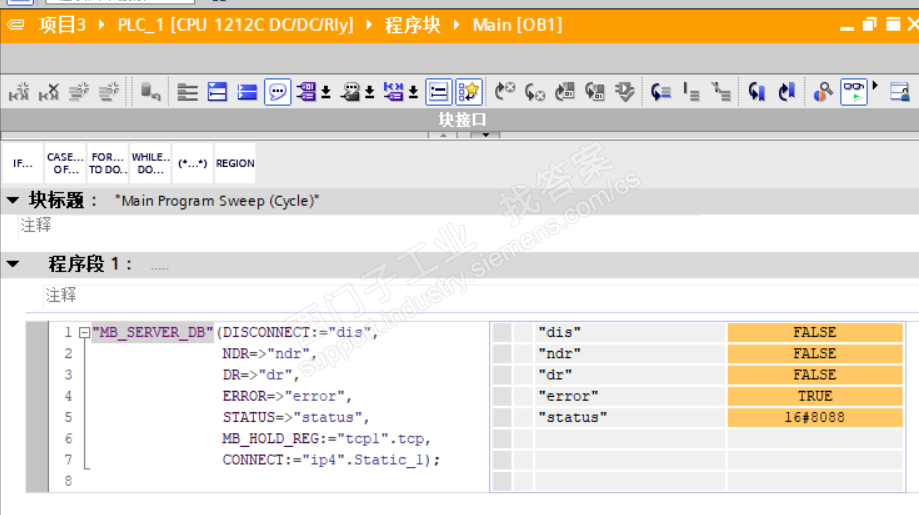Toggle monitoring on/off glasses icon
The image size is (919, 515).
pos(853,92)
